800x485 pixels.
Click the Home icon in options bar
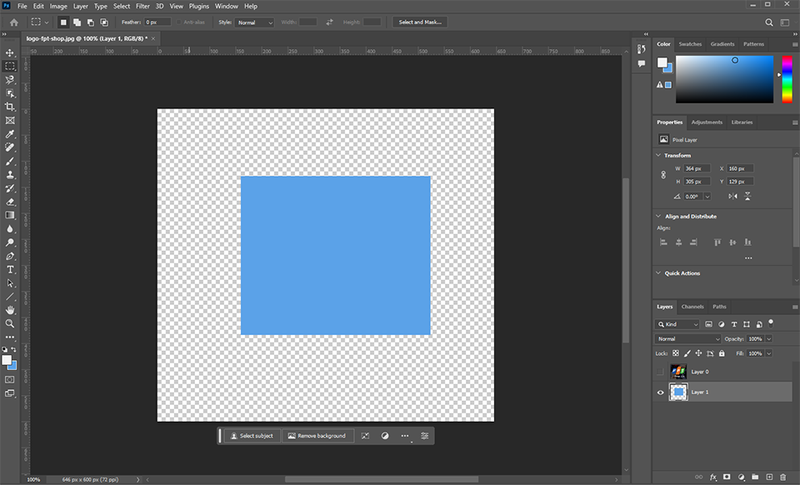click(x=14, y=22)
